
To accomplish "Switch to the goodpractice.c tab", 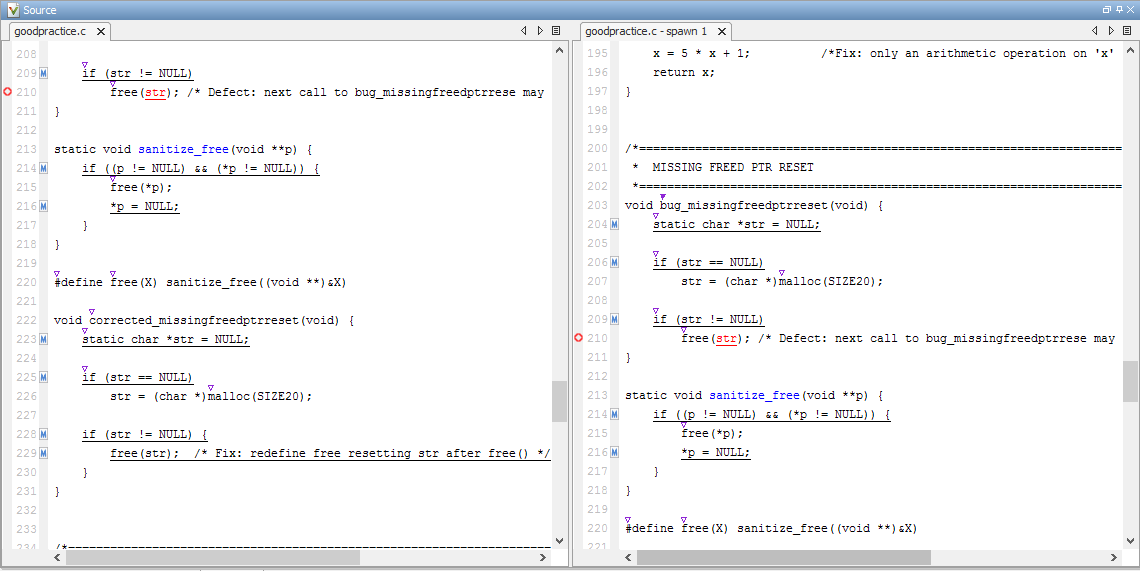I will tap(50, 31).
